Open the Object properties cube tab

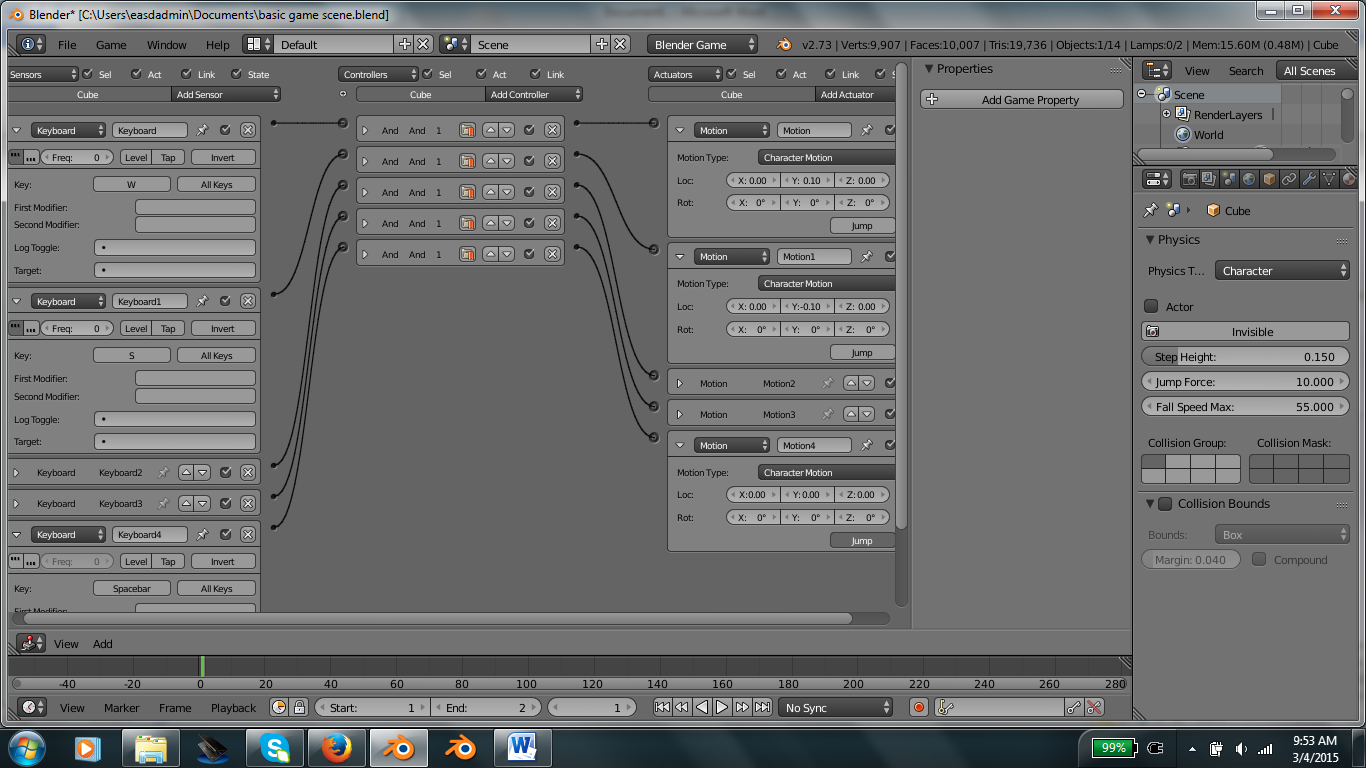(x=1269, y=179)
